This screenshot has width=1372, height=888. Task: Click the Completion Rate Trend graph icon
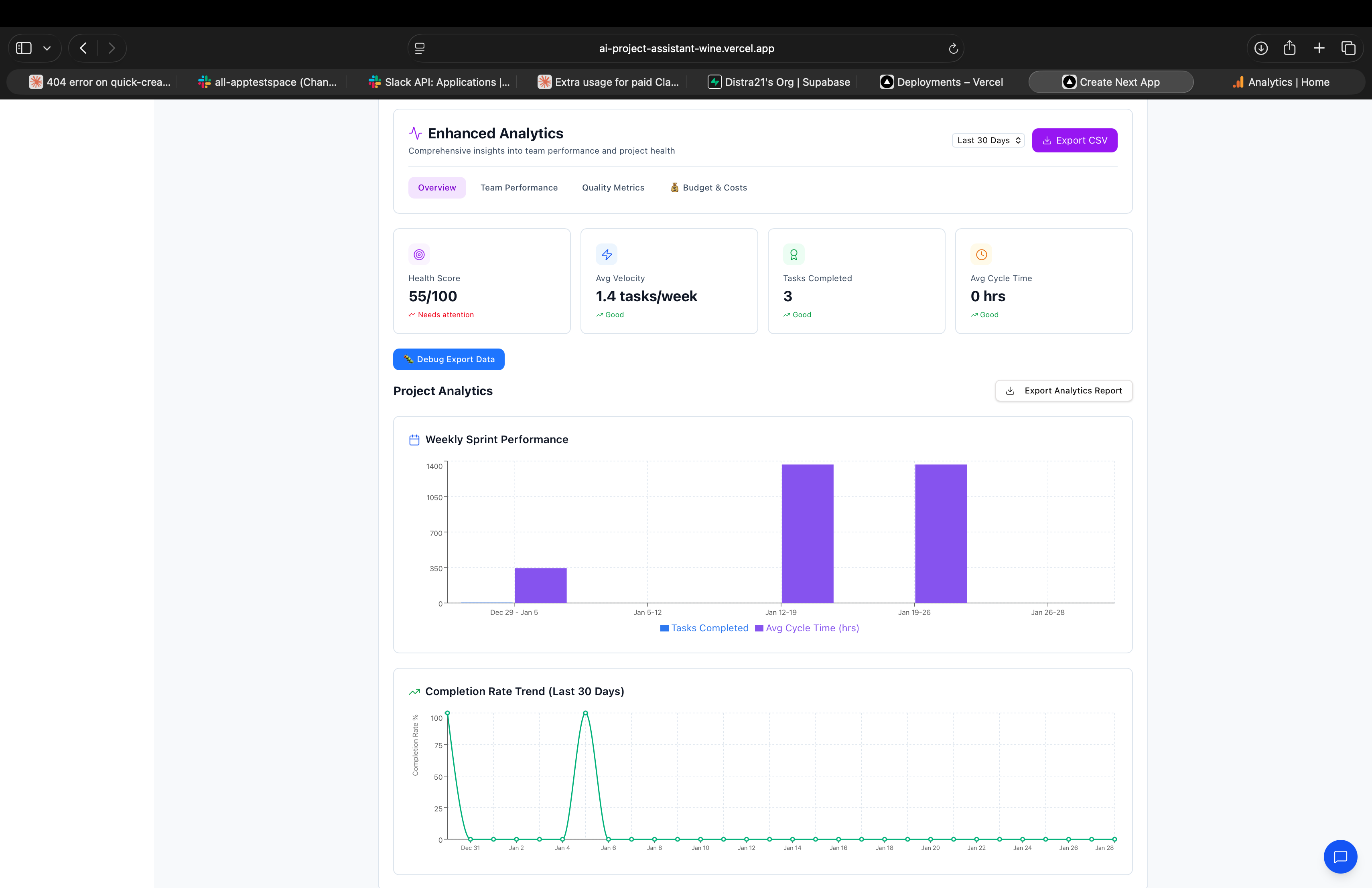click(x=414, y=691)
